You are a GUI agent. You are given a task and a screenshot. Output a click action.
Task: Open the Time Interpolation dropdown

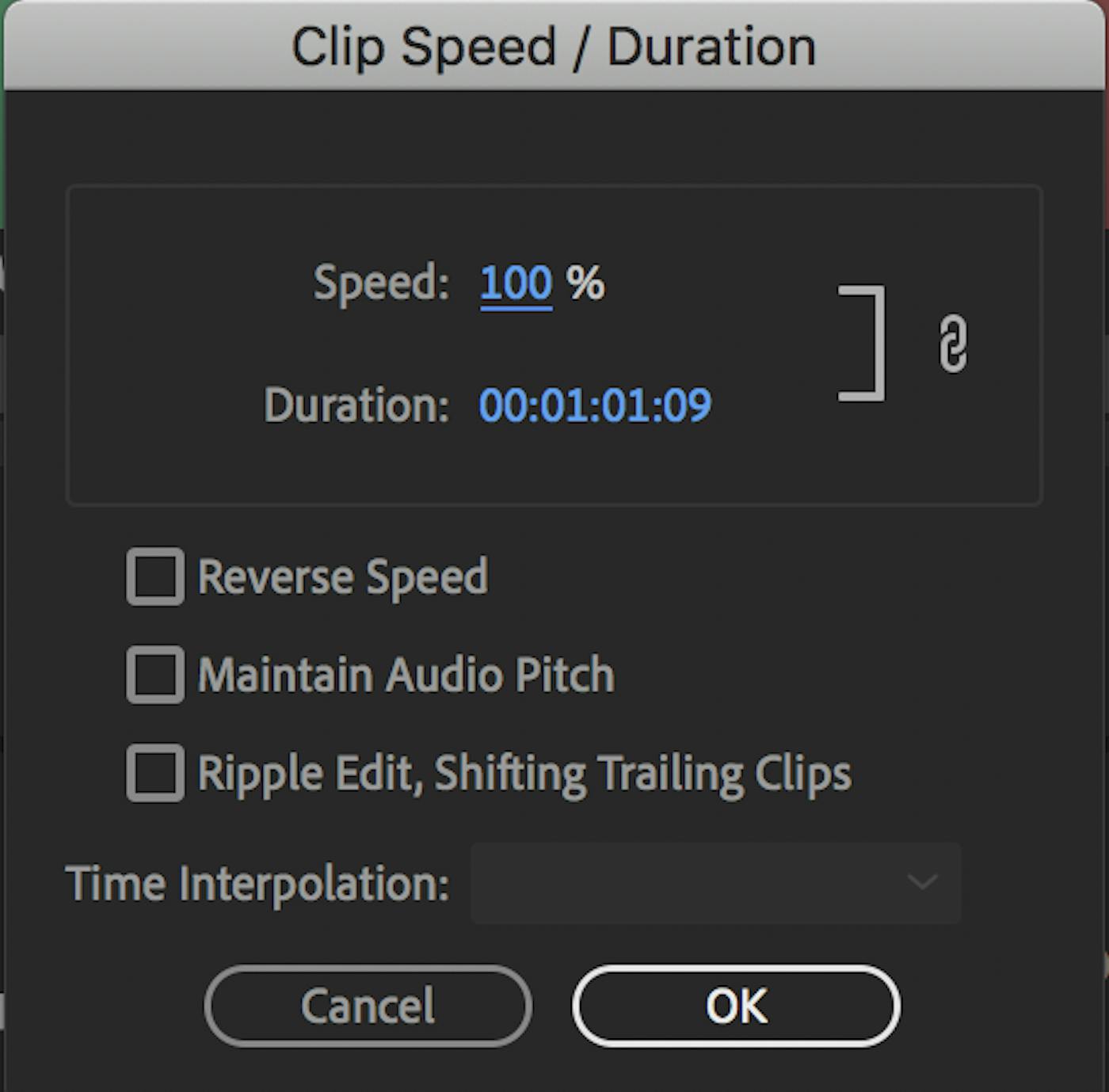tap(716, 883)
